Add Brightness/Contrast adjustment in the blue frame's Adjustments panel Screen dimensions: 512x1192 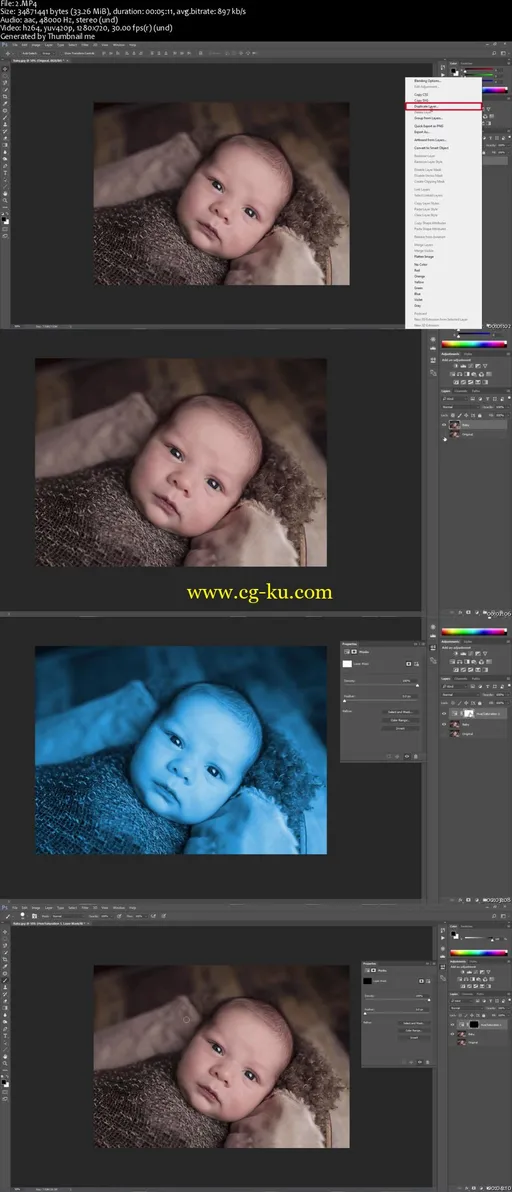(456, 654)
